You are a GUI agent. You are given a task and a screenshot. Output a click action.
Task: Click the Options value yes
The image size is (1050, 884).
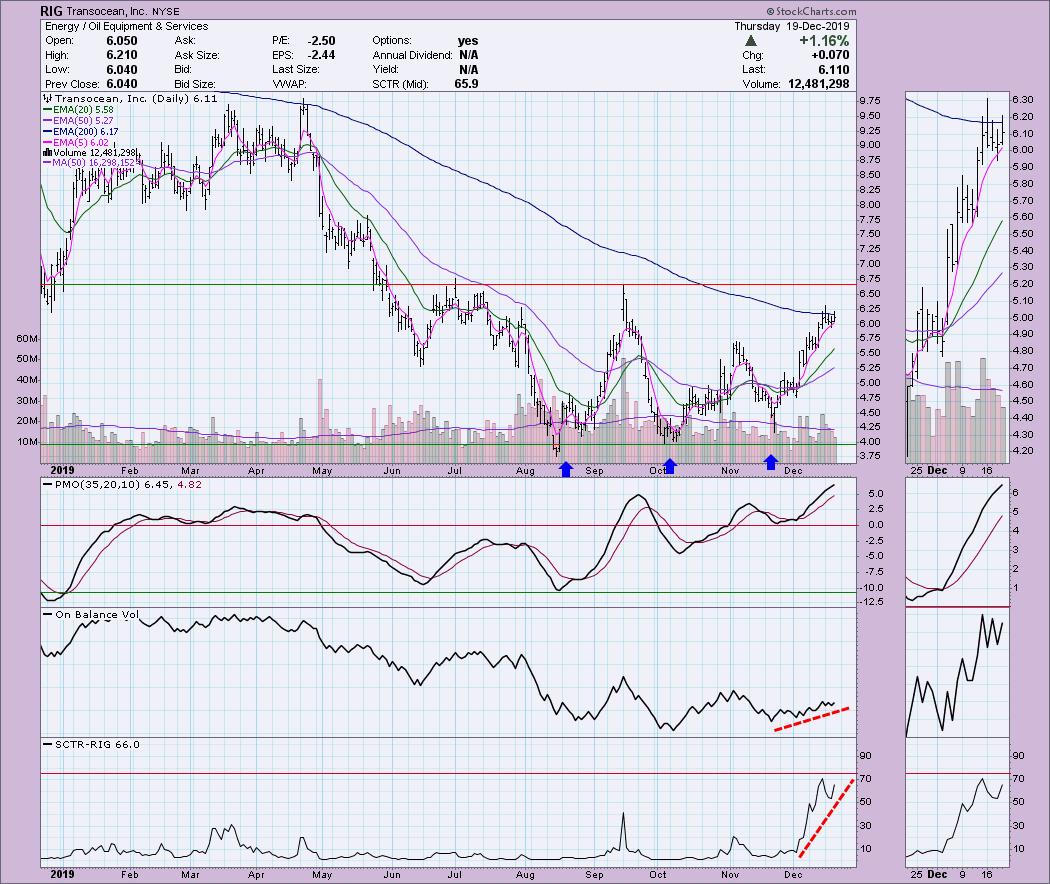click(468, 41)
